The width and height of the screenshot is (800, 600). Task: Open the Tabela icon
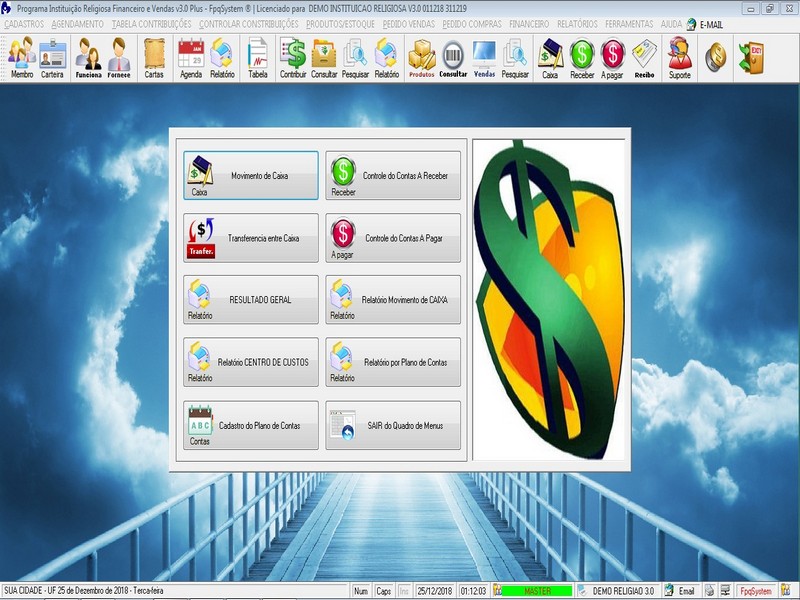258,58
